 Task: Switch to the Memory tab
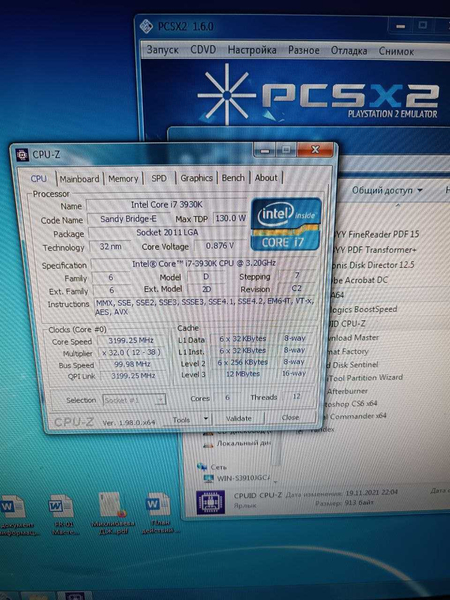point(123,178)
